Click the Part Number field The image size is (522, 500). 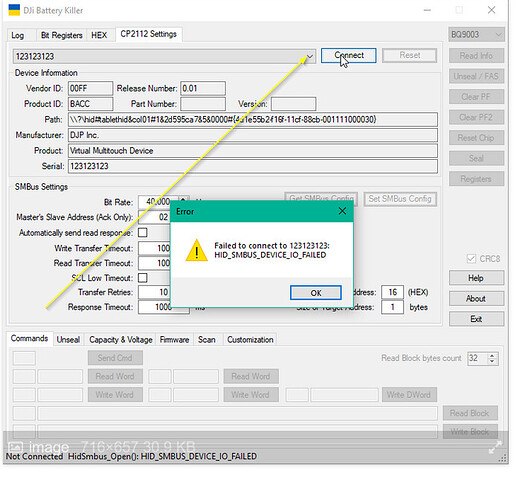click(203, 104)
